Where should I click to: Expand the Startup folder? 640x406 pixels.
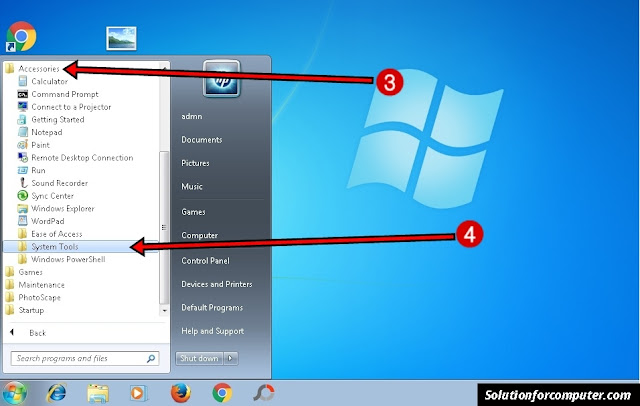(24, 310)
